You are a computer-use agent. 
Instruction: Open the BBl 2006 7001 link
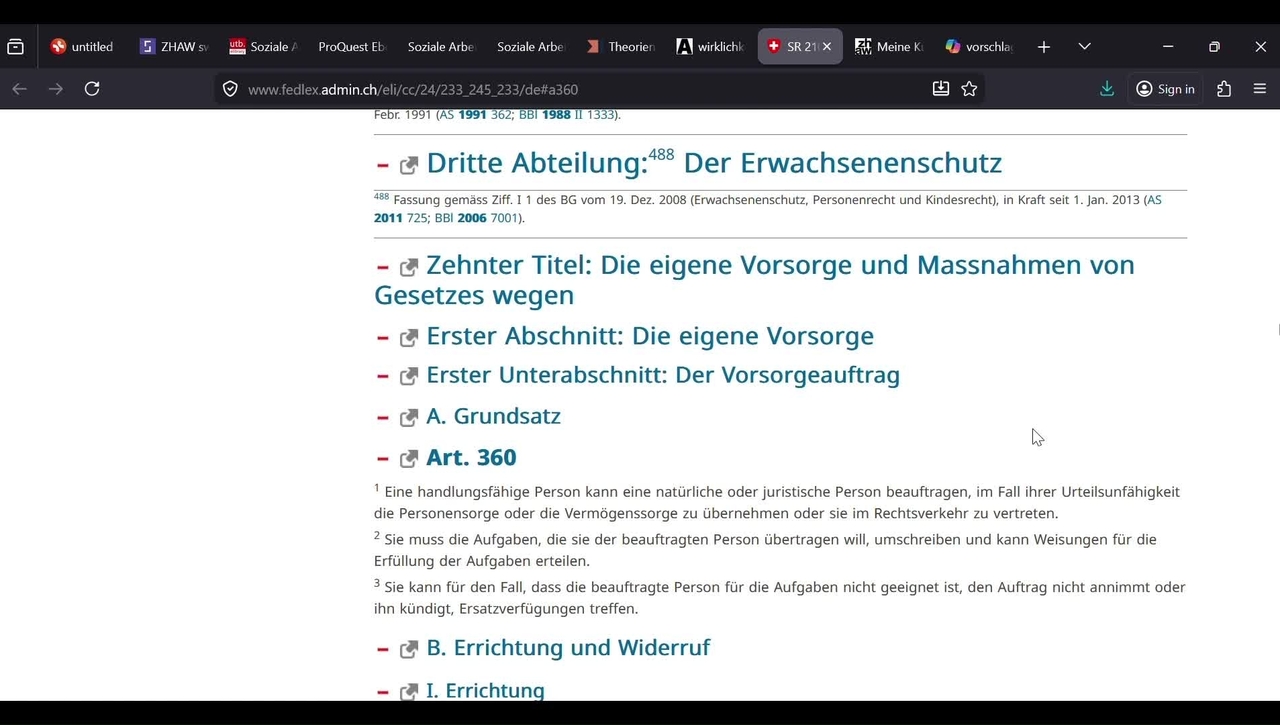coord(478,218)
